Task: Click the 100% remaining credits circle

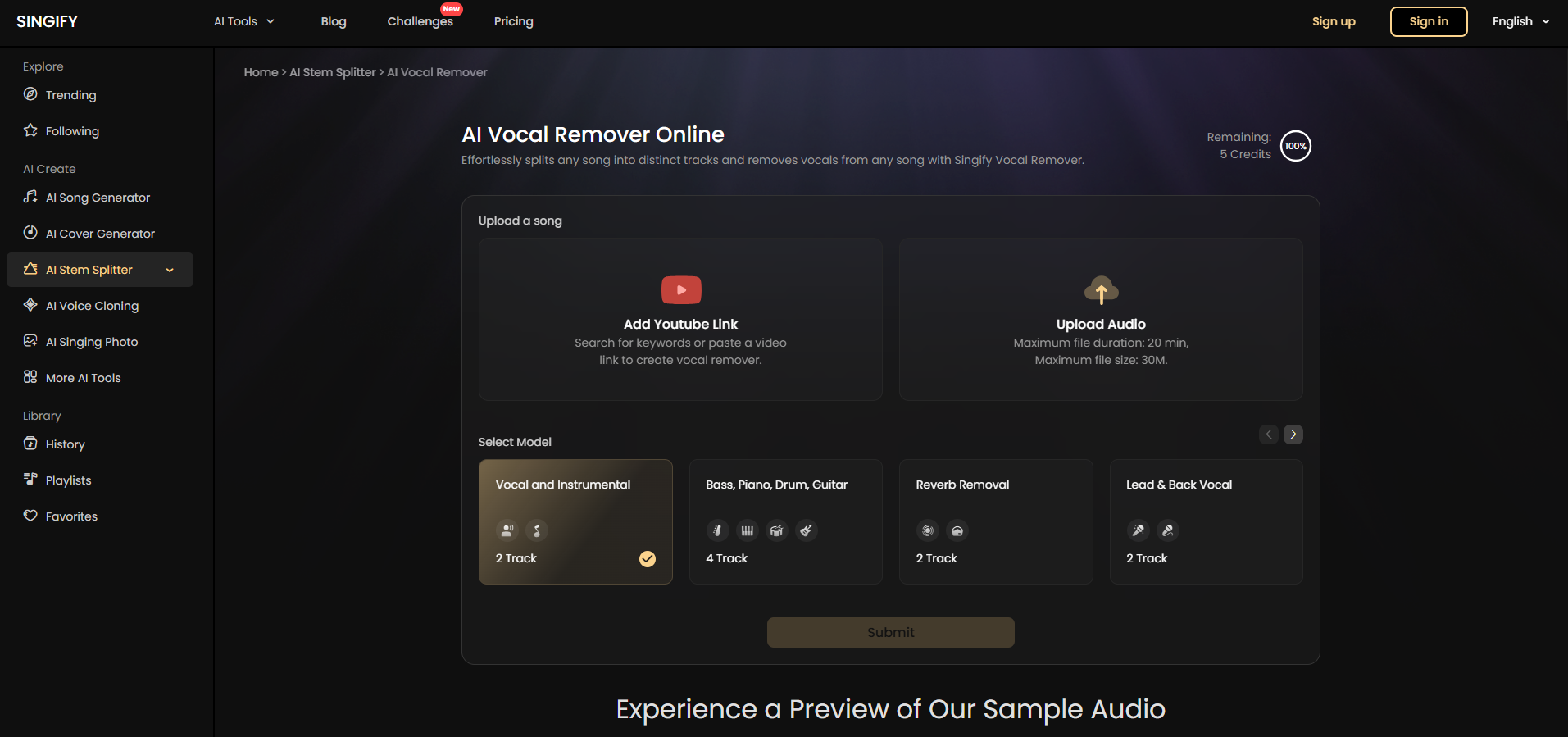Action: click(x=1295, y=146)
